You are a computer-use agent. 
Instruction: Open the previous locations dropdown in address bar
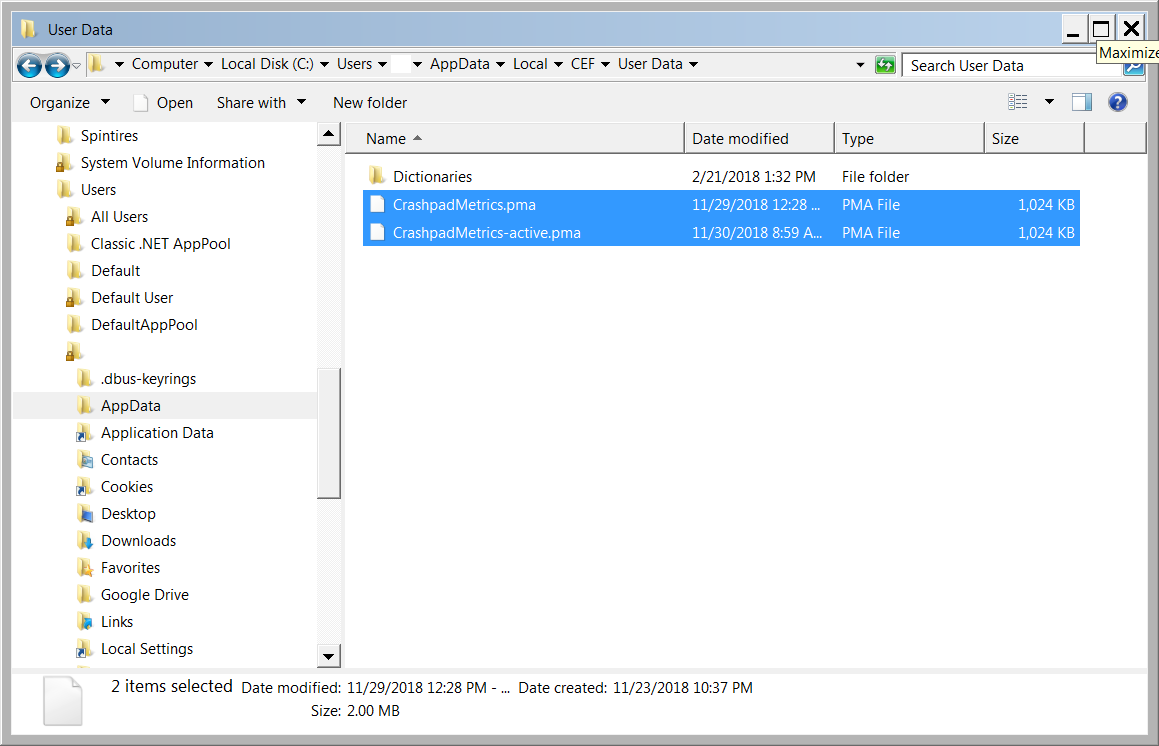pyautogui.click(x=860, y=65)
